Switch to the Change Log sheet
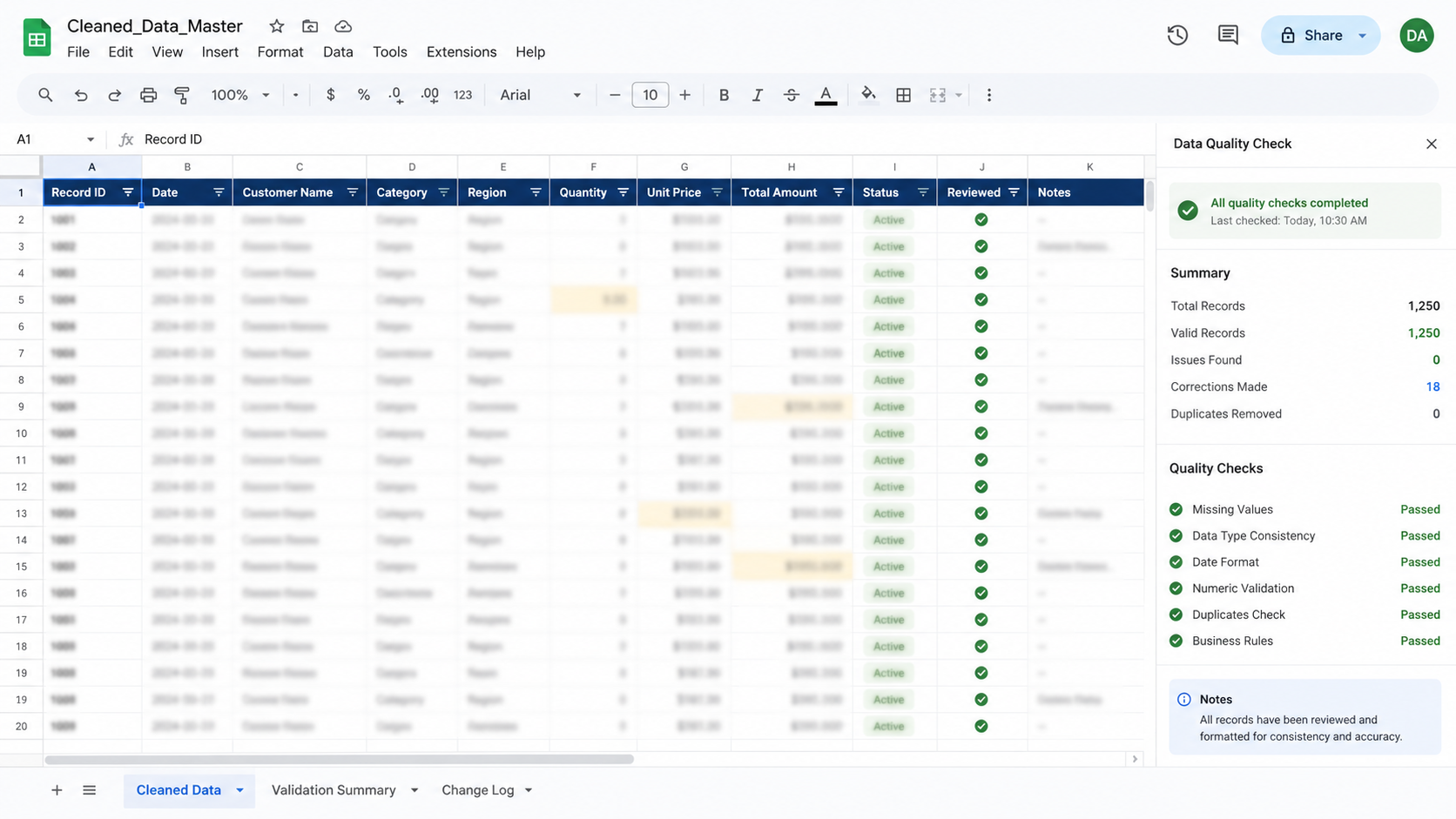 [x=477, y=790]
